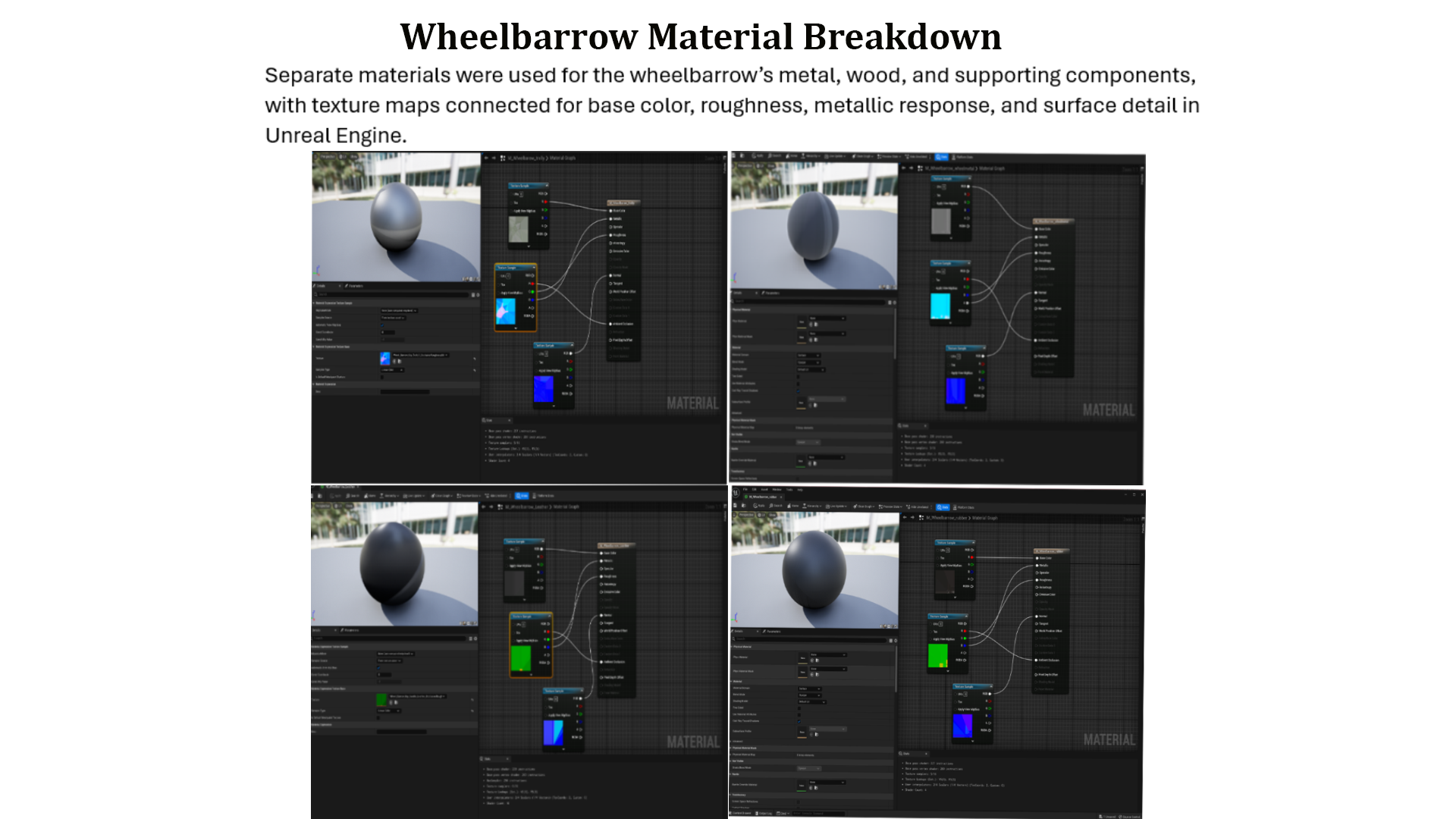Open Hierarchy dropdown in the rubber editor toolbar
This screenshot has width=1456, height=819.
coord(812,506)
